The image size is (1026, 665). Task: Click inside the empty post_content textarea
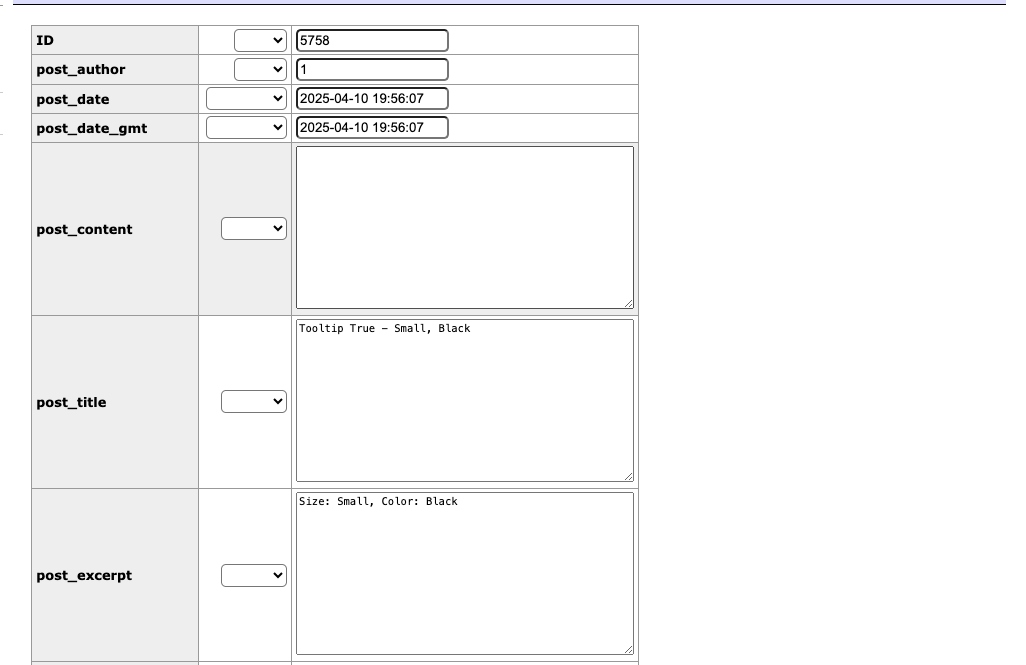464,228
